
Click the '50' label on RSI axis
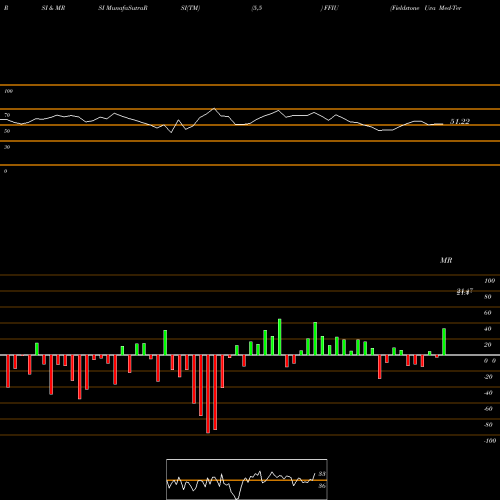click(x=7, y=131)
